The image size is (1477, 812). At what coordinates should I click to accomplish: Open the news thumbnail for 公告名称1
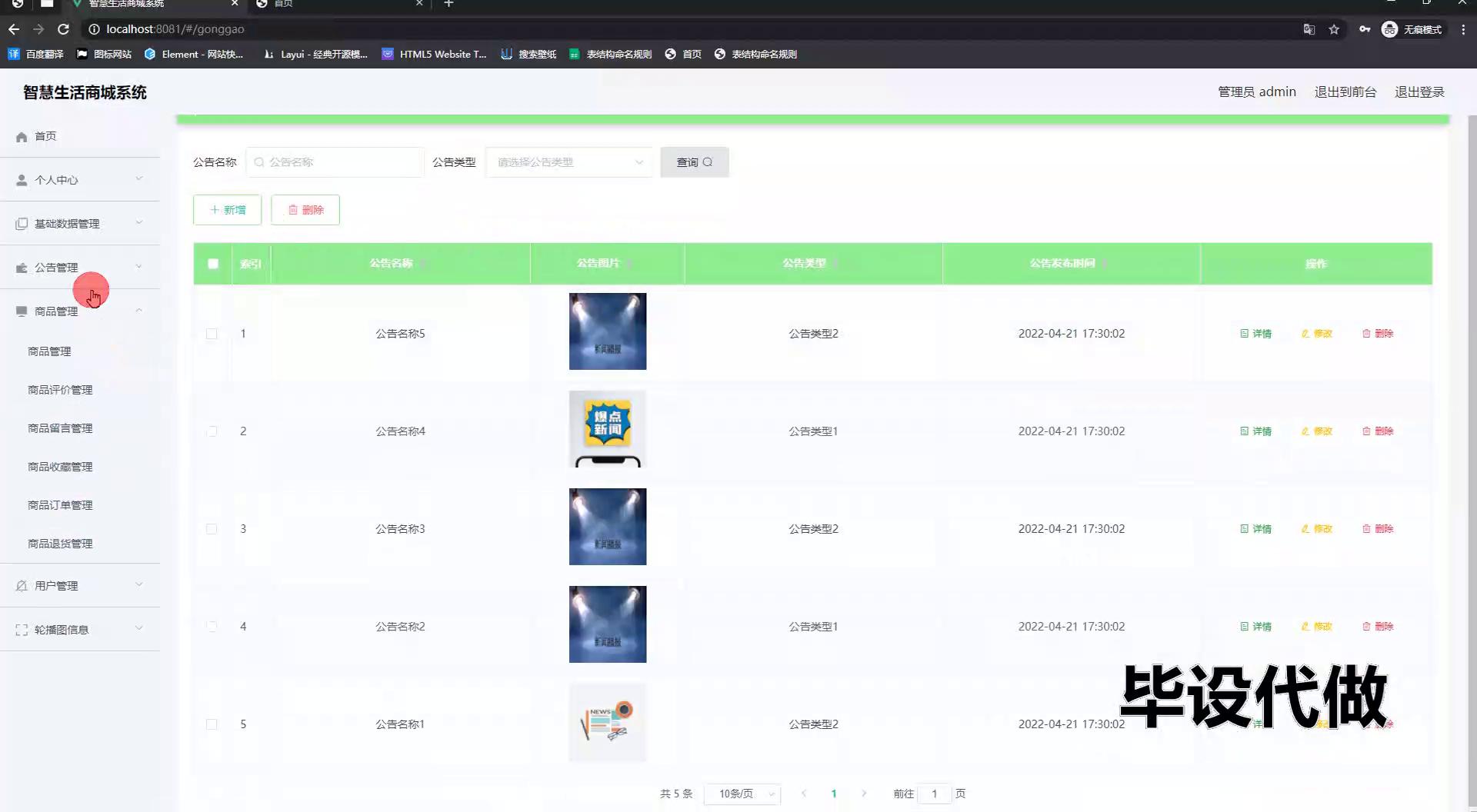608,723
